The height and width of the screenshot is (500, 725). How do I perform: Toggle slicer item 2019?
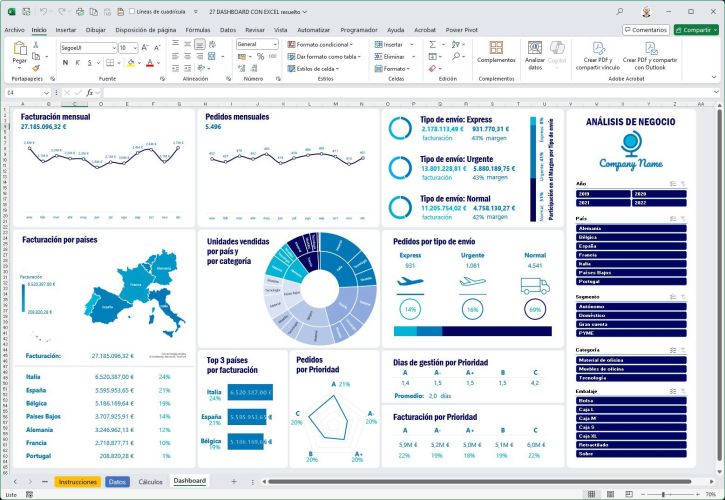pos(603,194)
